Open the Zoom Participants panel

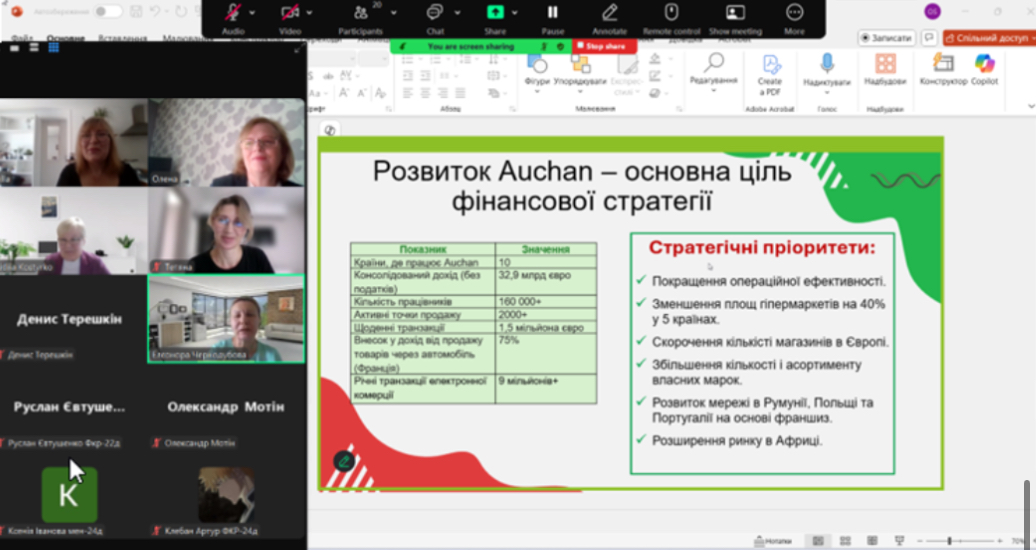pos(361,13)
